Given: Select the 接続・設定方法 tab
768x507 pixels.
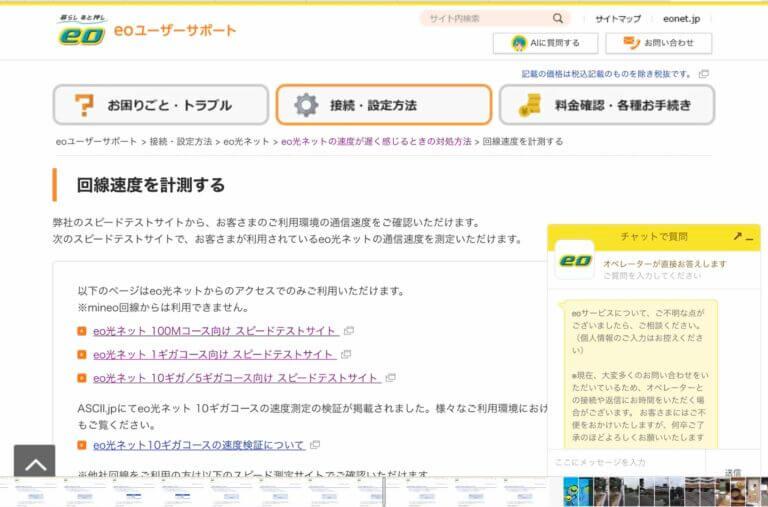Looking at the screenshot, I should (x=384, y=105).
